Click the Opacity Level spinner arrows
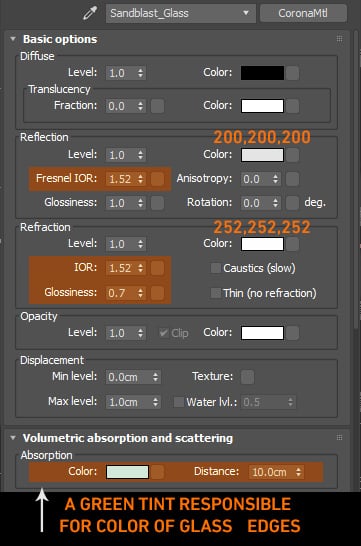 coord(141,333)
